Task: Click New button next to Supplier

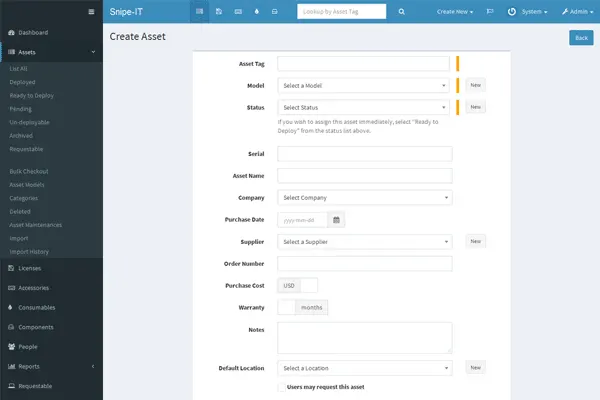Action: click(476, 241)
